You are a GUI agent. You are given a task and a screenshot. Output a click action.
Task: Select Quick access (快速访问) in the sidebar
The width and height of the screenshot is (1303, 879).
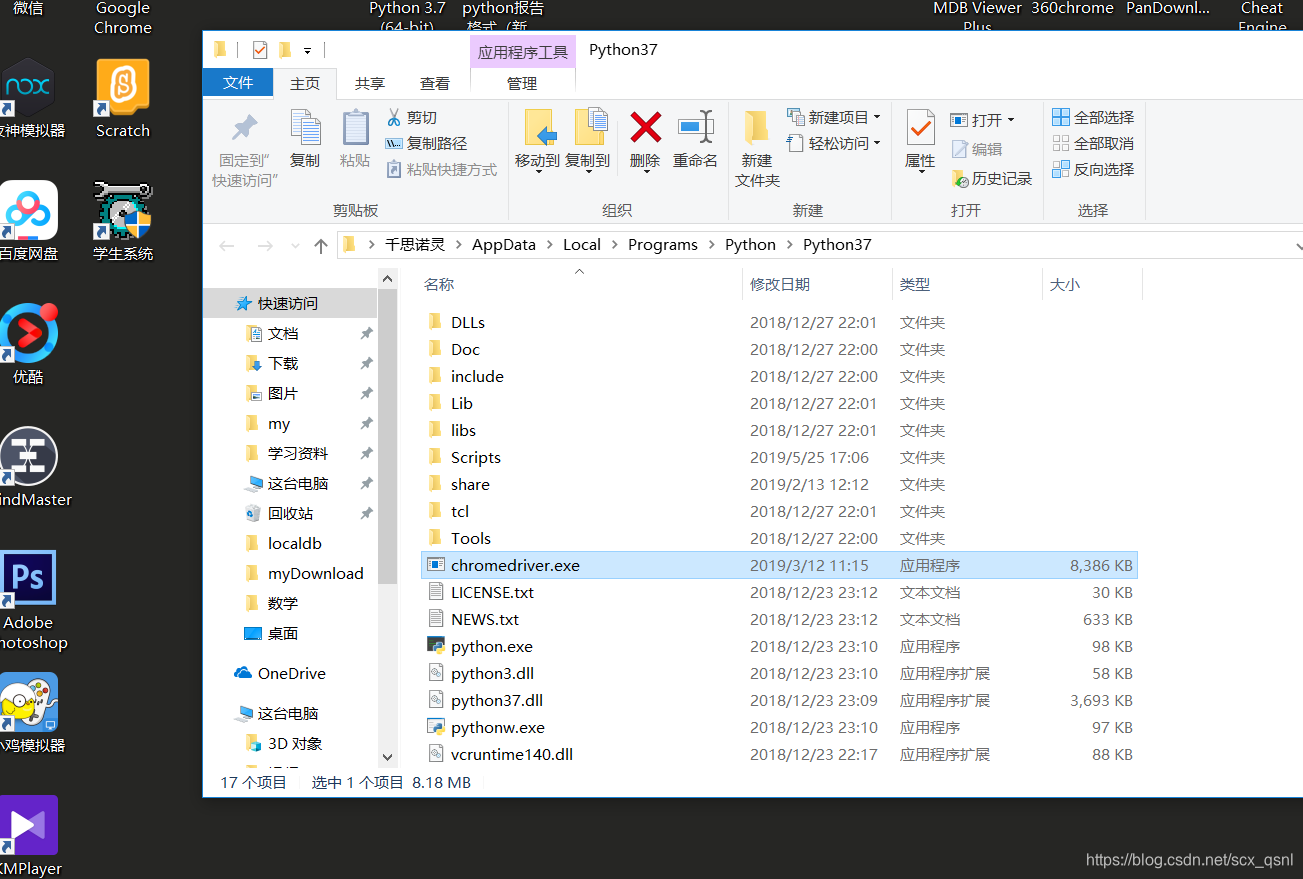click(x=290, y=303)
